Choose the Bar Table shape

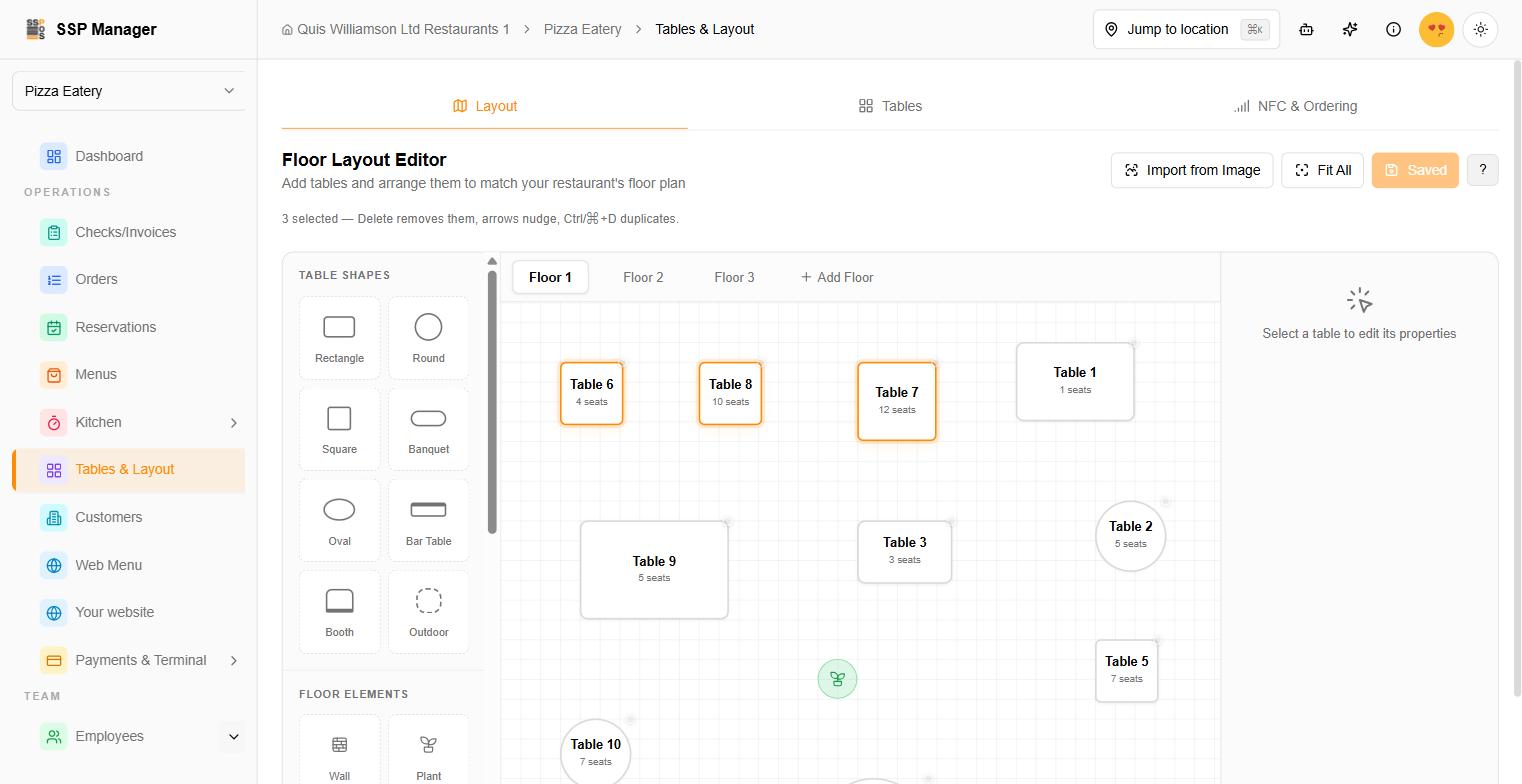coord(428,521)
